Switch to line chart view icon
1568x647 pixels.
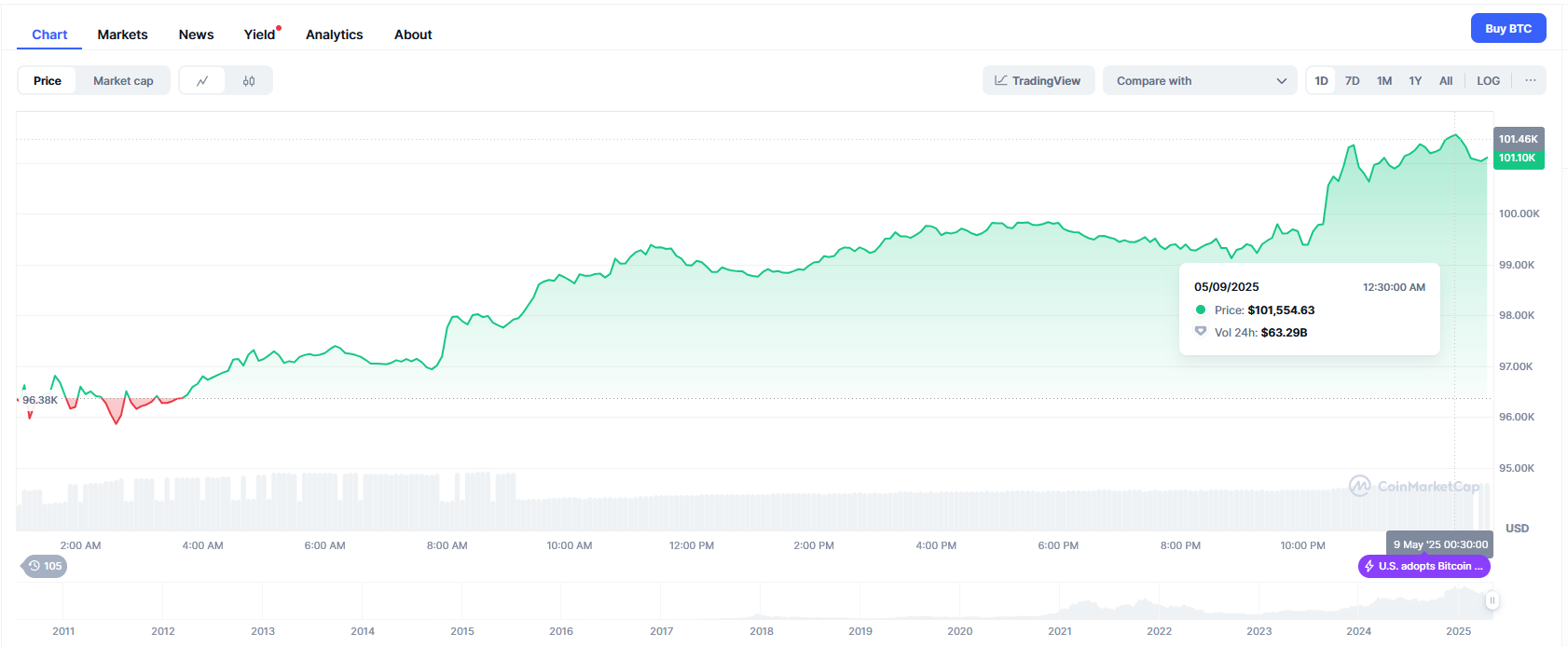pos(202,81)
